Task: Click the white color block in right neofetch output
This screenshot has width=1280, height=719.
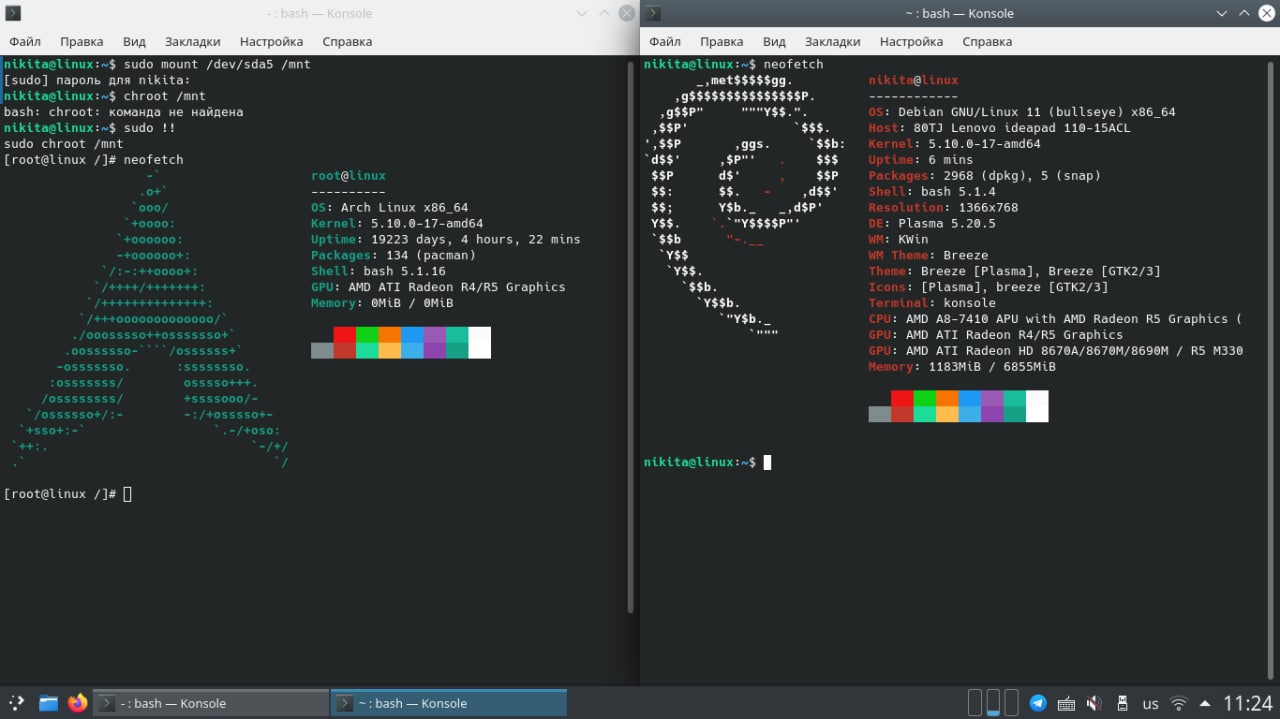Action: coord(1037,406)
